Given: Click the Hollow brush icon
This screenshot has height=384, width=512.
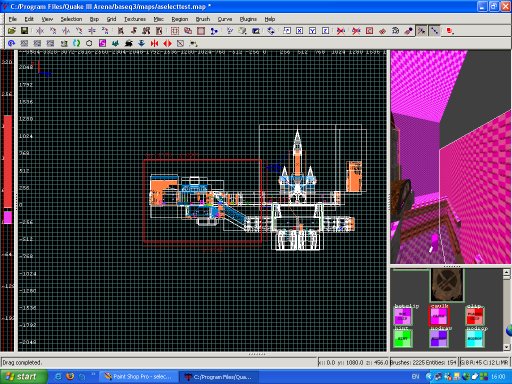Looking at the screenshot, I should [x=201, y=31].
